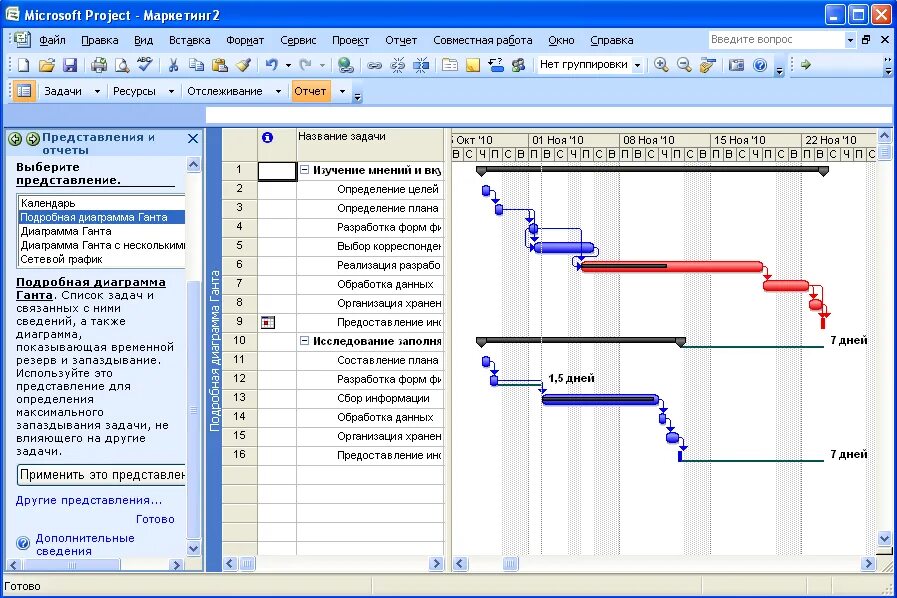Close the Представления и отчеты pane

pos(193,138)
